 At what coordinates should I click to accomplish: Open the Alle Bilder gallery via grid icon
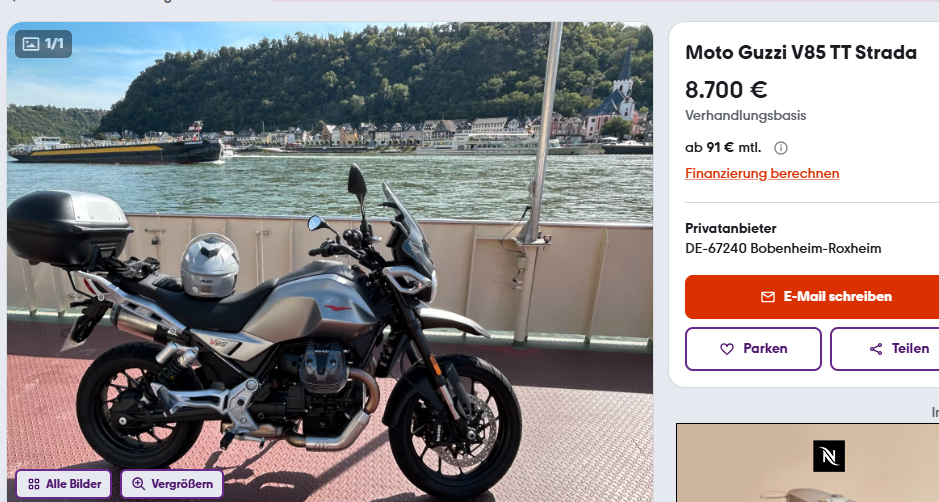point(34,484)
